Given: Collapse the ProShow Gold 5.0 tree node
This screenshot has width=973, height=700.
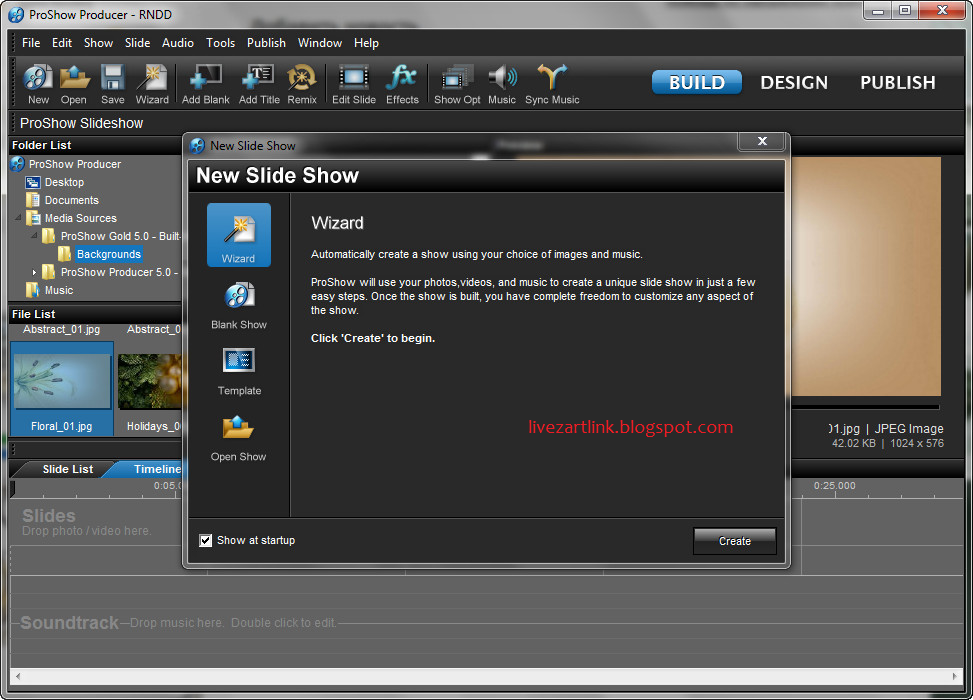Looking at the screenshot, I should pyautogui.click(x=34, y=236).
